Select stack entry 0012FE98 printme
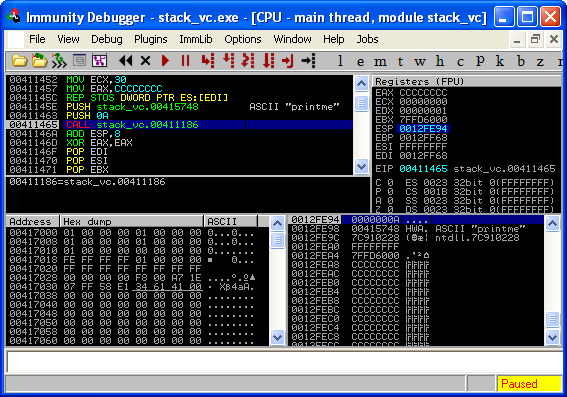 [416, 229]
